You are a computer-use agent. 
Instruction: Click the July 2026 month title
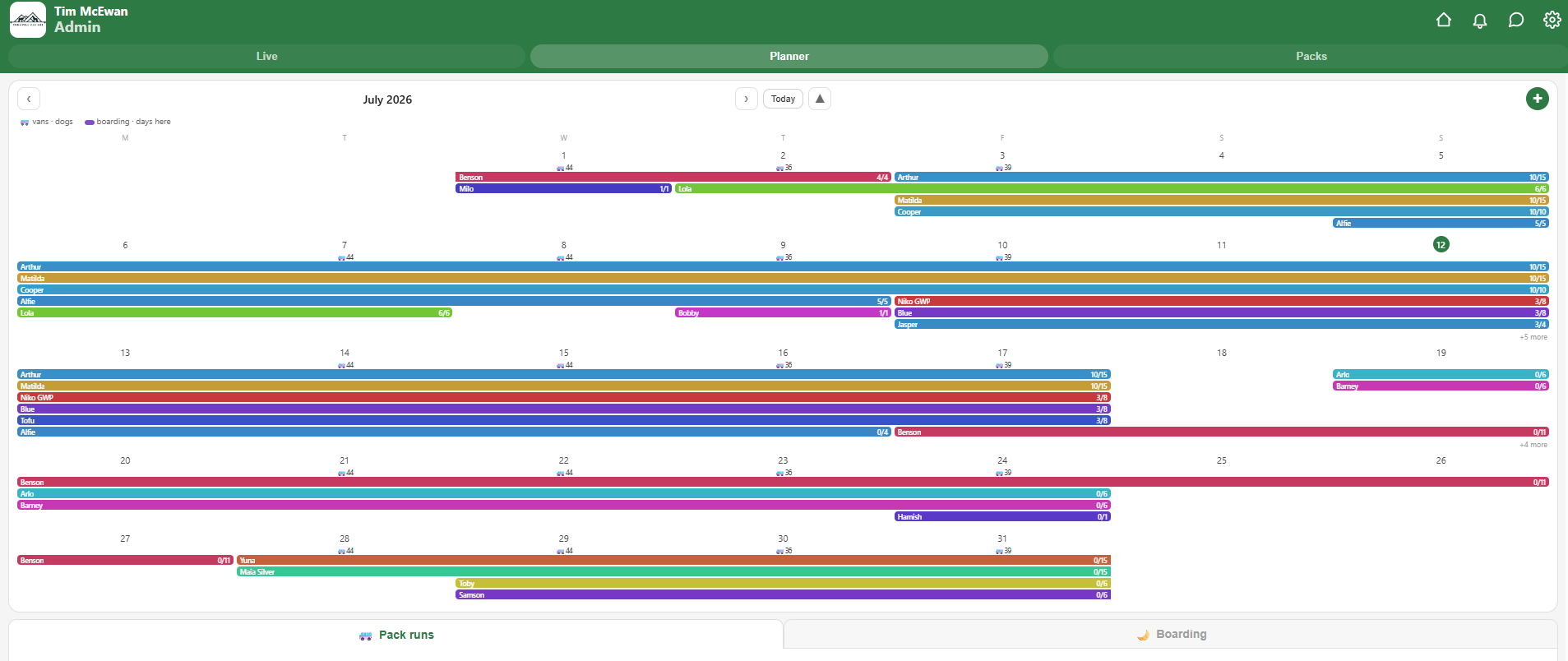coord(387,99)
